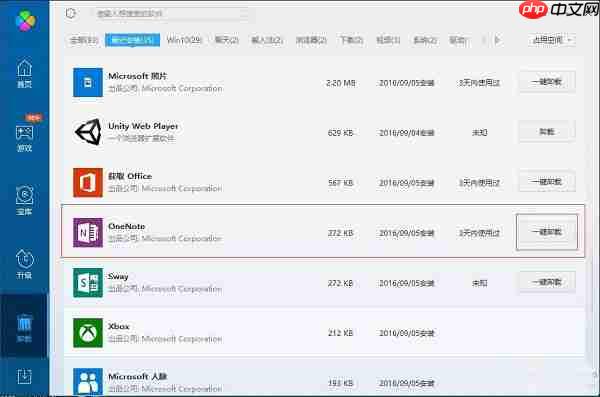600x397 pixels.
Task: Switch to the 全部 all-software tab
Action: pos(84,40)
